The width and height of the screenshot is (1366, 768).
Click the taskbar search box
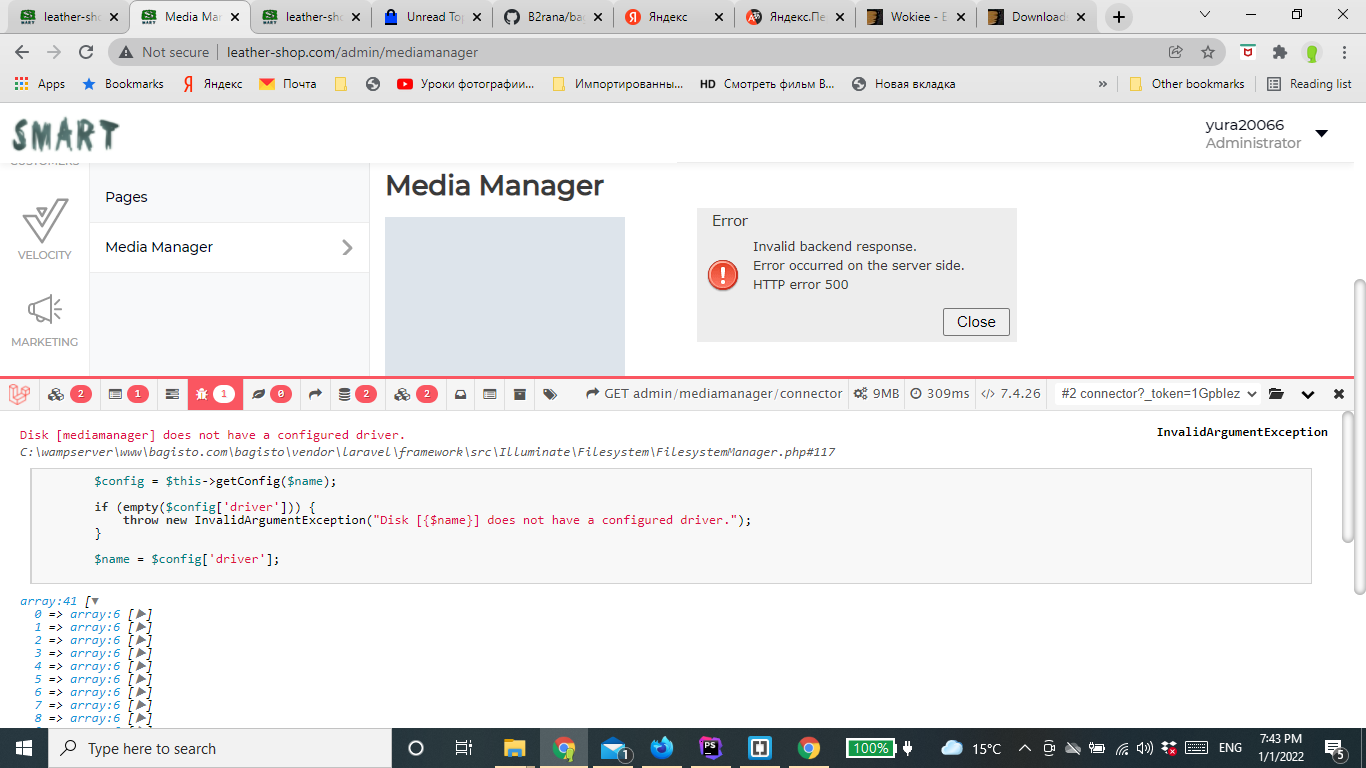pyautogui.click(x=220, y=748)
